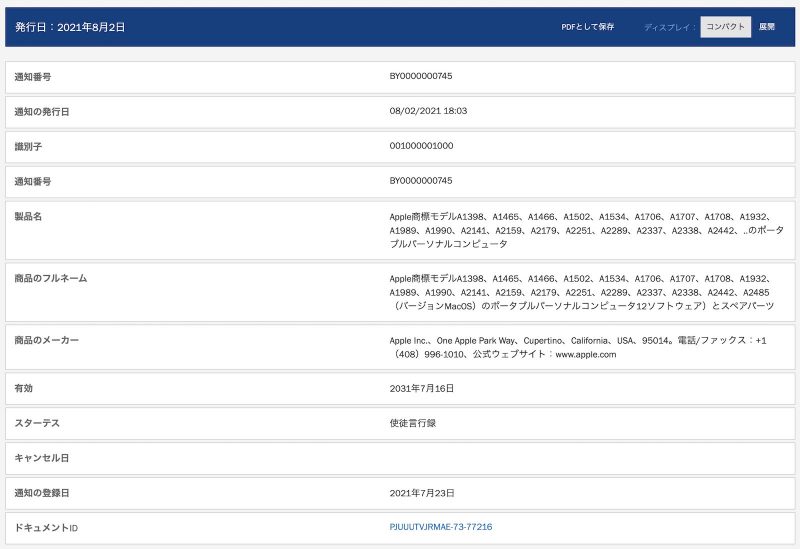Select the キャンセル日 row label
This screenshot has width=800, height=549.
(x=39, y=458)
